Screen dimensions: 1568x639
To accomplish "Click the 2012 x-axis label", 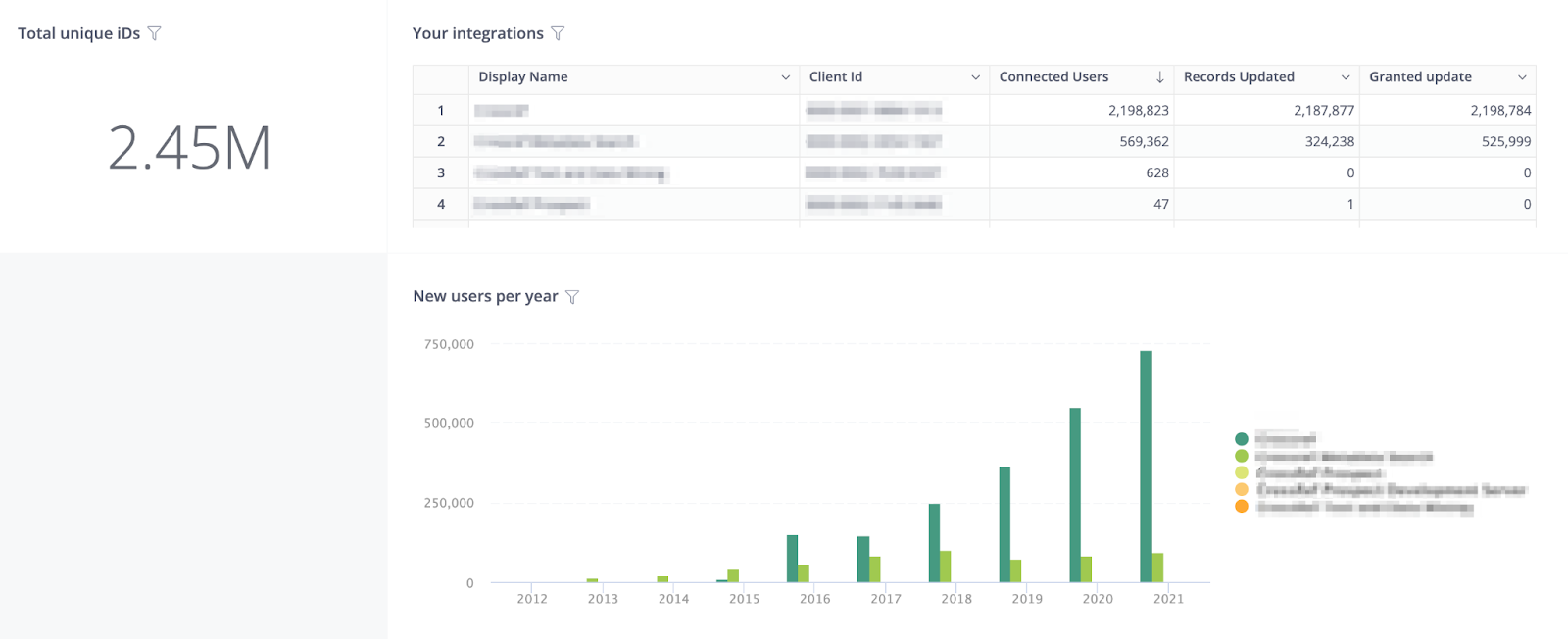I will (532, 599).
